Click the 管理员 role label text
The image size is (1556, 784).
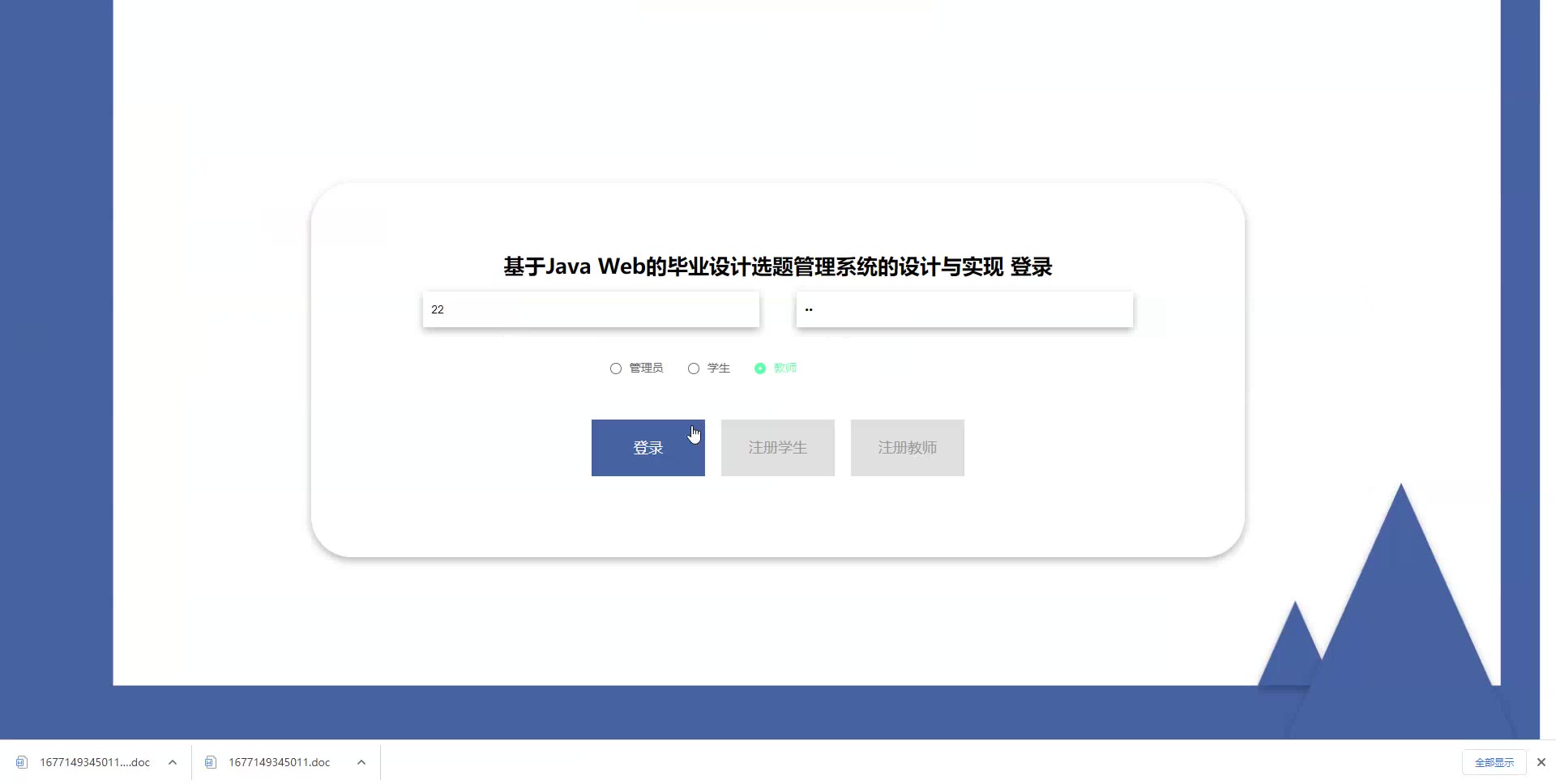pos(646,368)
